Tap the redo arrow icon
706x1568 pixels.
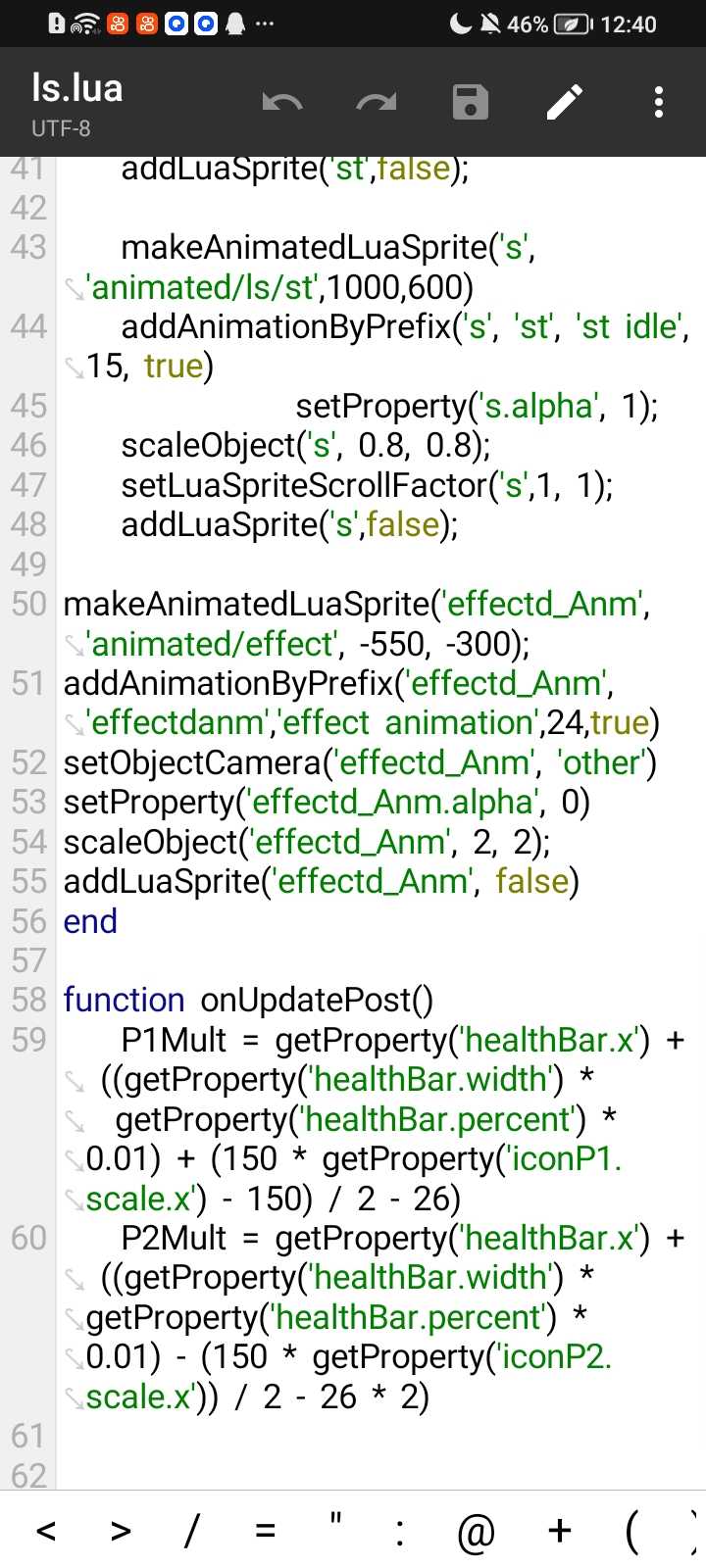[376, 102]
